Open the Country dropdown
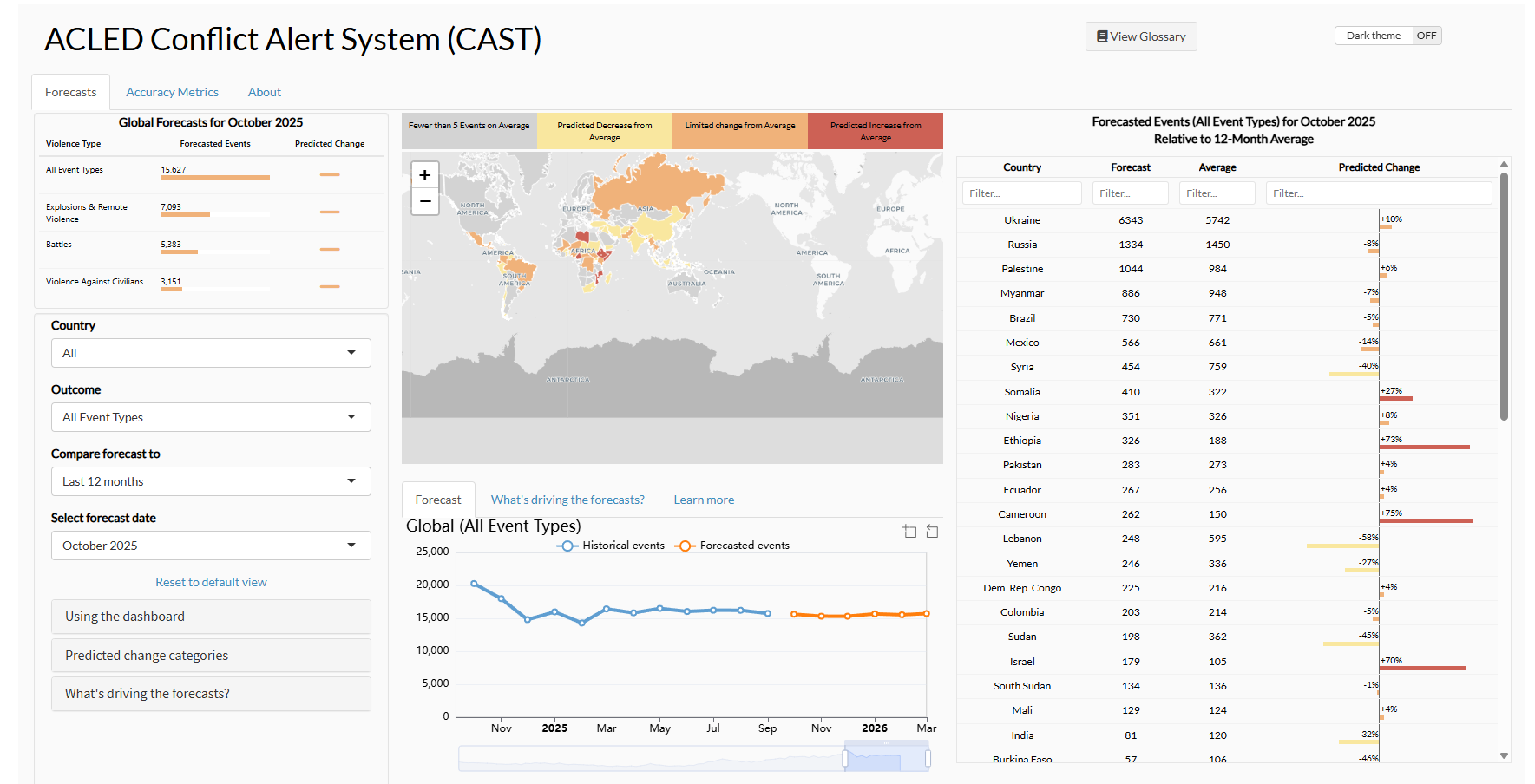Screen dimensions: 1535x784 point(211,353)
